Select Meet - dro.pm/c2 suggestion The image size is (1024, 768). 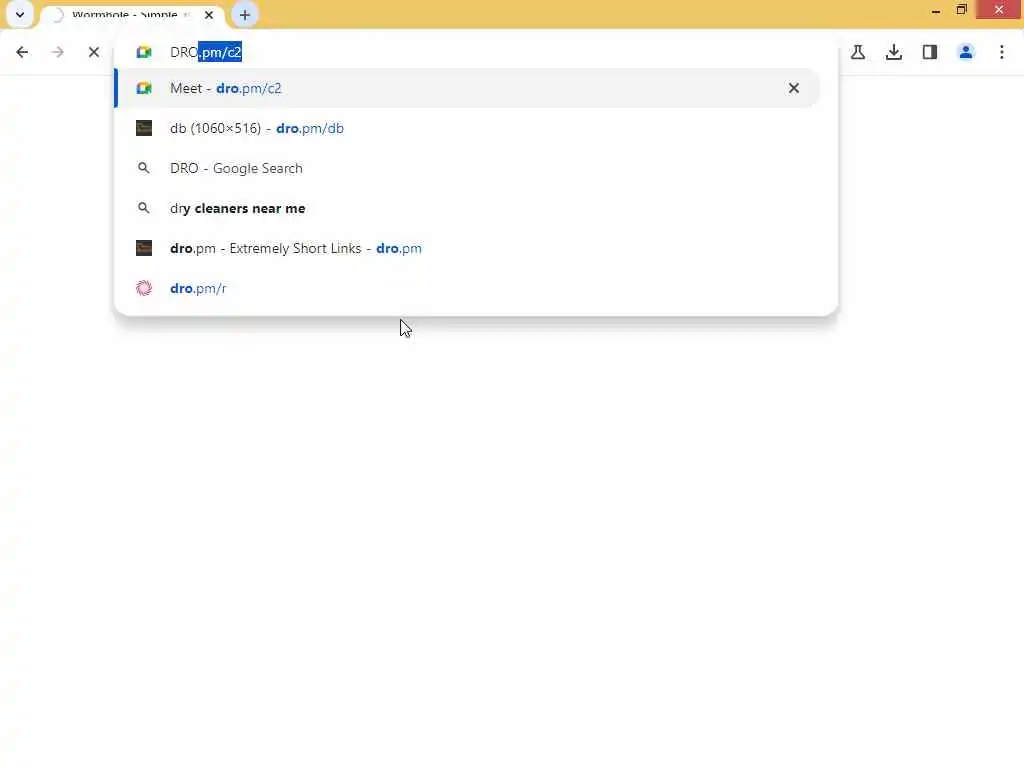[467, 88]
